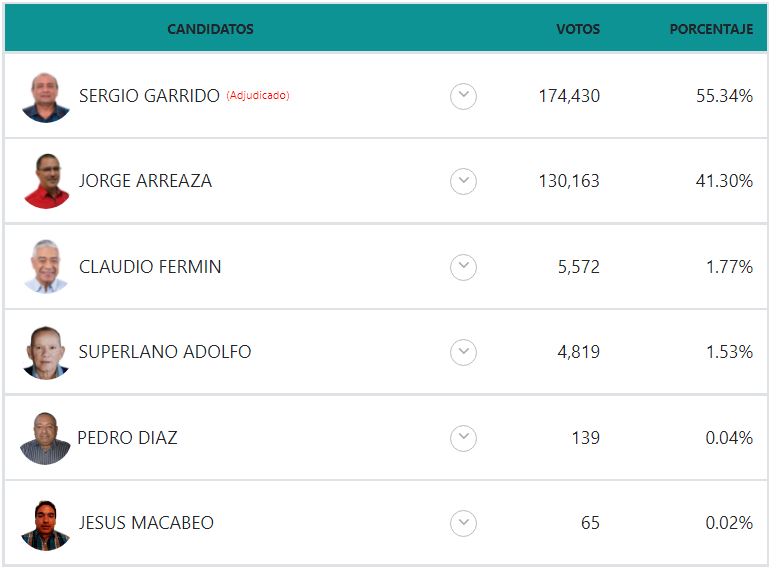
Task: Click Jesus Macabeo's portrait photo
Action: (x=46, y=525)
